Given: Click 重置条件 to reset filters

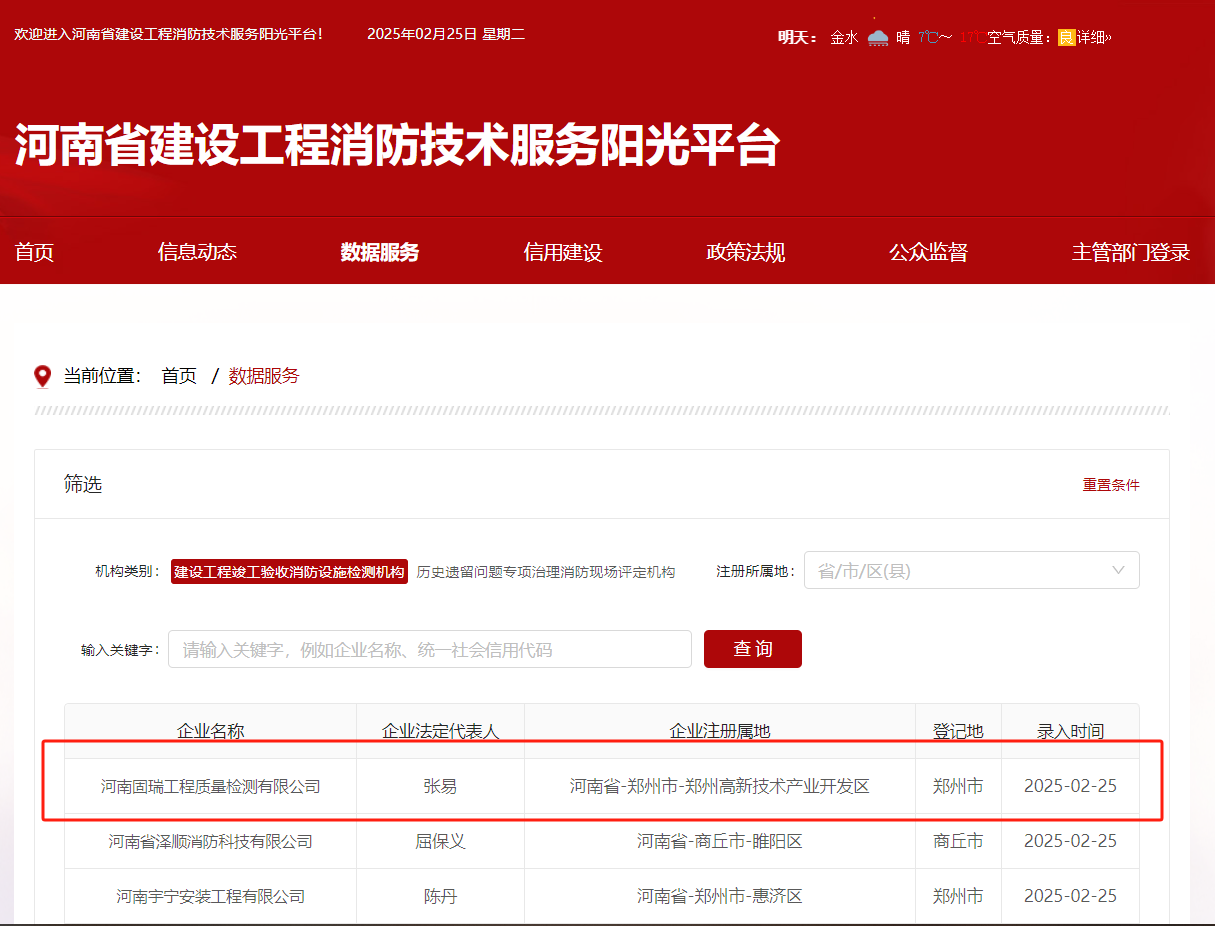Looking at the screenshot, I should point(1110,485).
